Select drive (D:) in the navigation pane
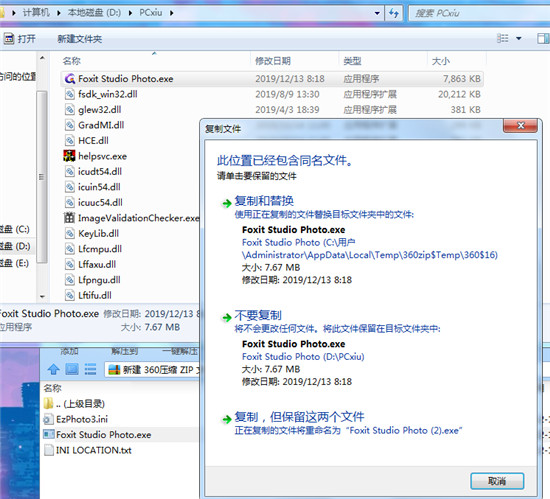The image size is (550, 499). tap(15, 246)
